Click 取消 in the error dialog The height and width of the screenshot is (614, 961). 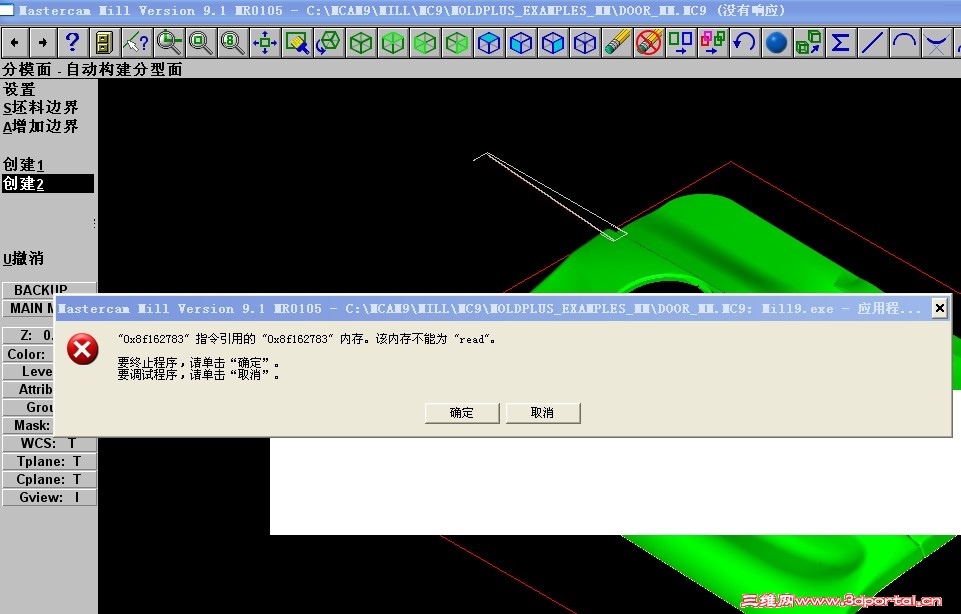pyautogui.click(x=543, y=413)
